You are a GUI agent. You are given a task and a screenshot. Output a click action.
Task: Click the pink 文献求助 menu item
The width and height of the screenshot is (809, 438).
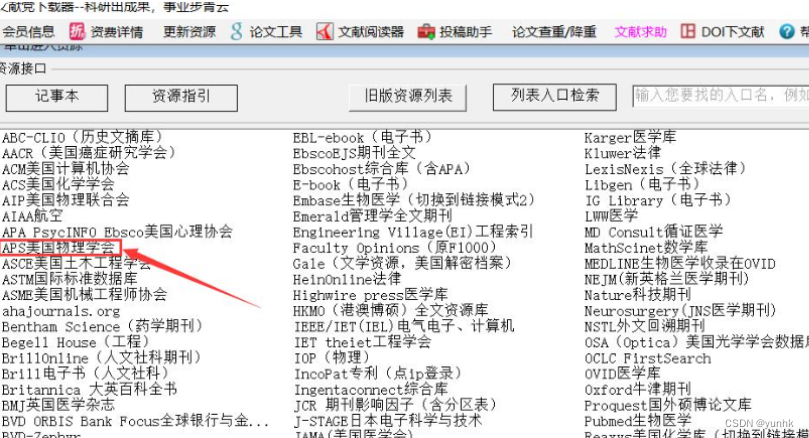coord(640,31)
